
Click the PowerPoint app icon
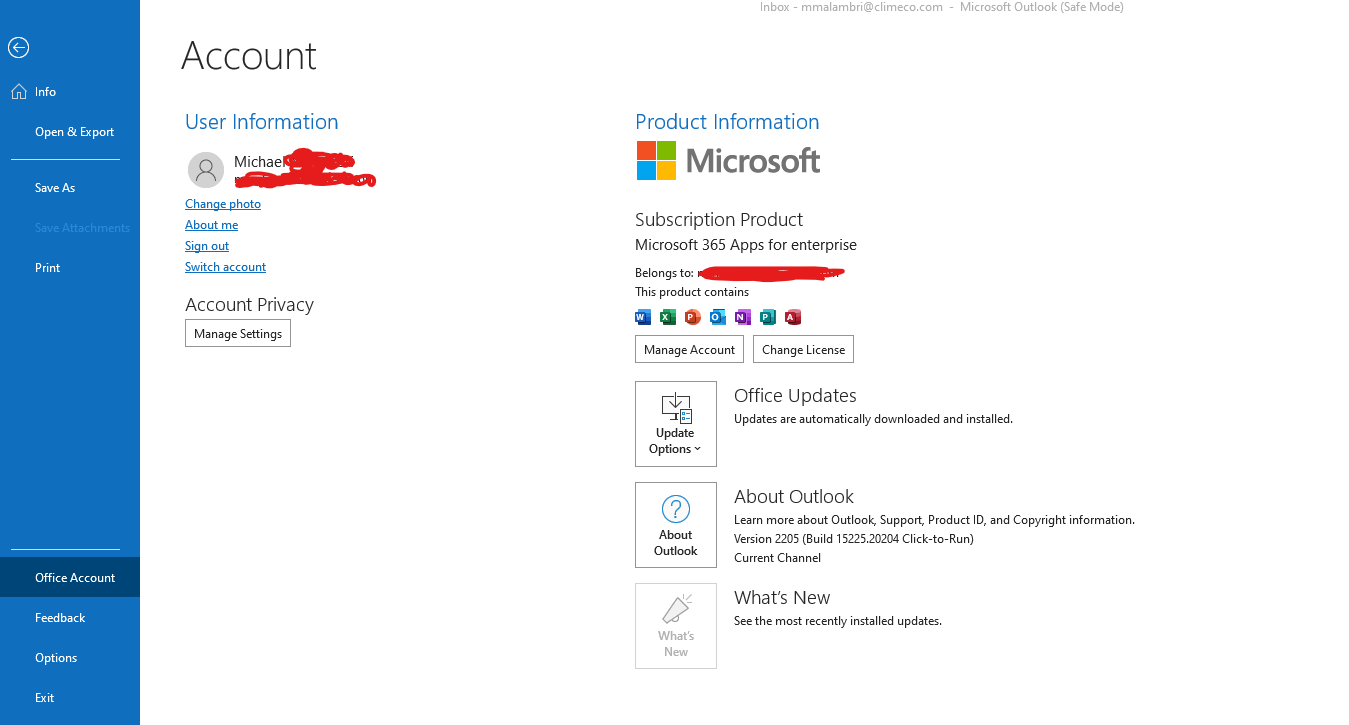point(693,317)
